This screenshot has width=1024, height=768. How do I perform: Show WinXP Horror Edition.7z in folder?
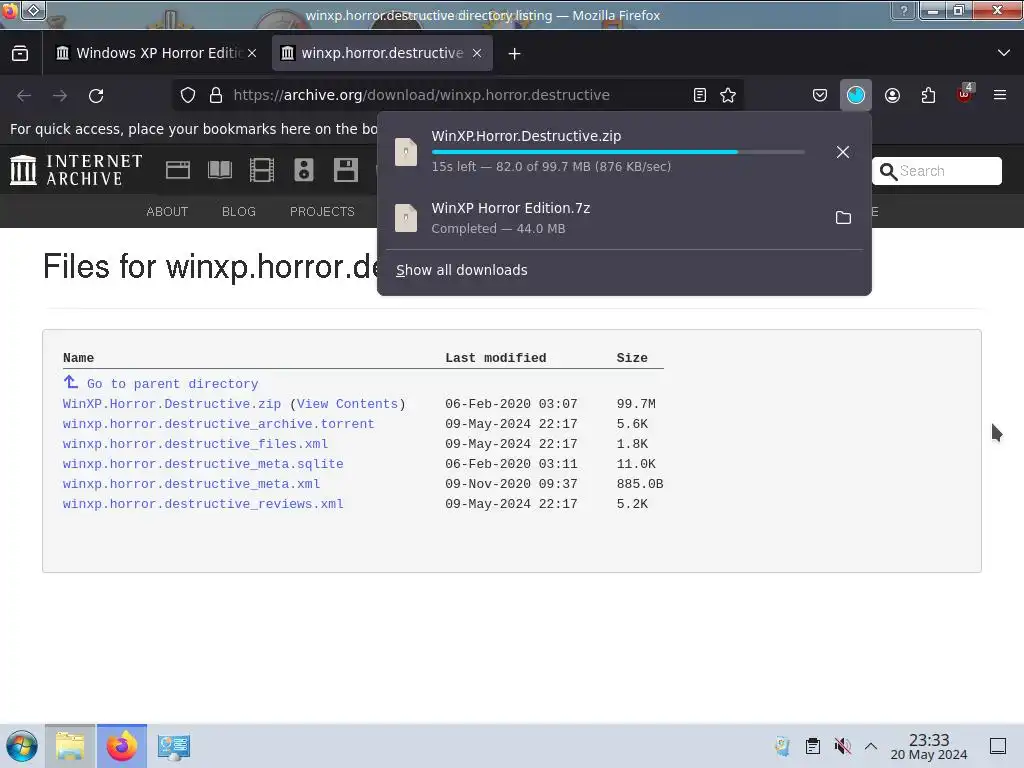843,217
